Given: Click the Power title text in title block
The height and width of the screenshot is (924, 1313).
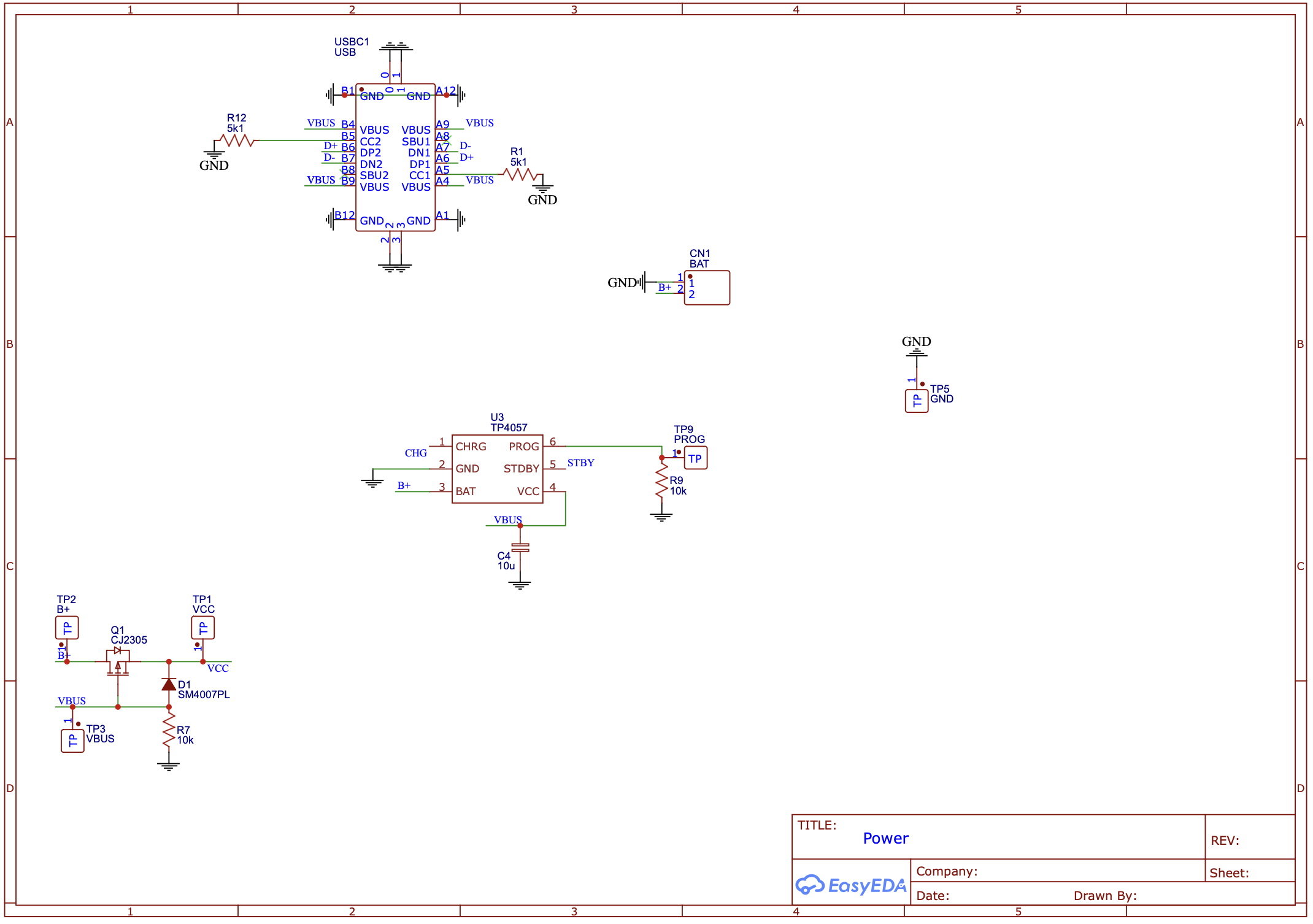Looking at the screenshot, I should 885,838.
